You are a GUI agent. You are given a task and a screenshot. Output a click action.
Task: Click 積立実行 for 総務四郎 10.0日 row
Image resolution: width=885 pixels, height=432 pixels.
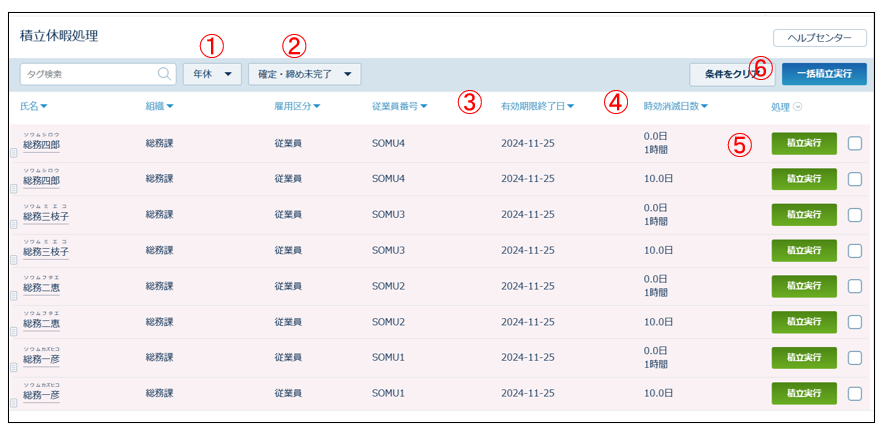click(x=804, y=179)
